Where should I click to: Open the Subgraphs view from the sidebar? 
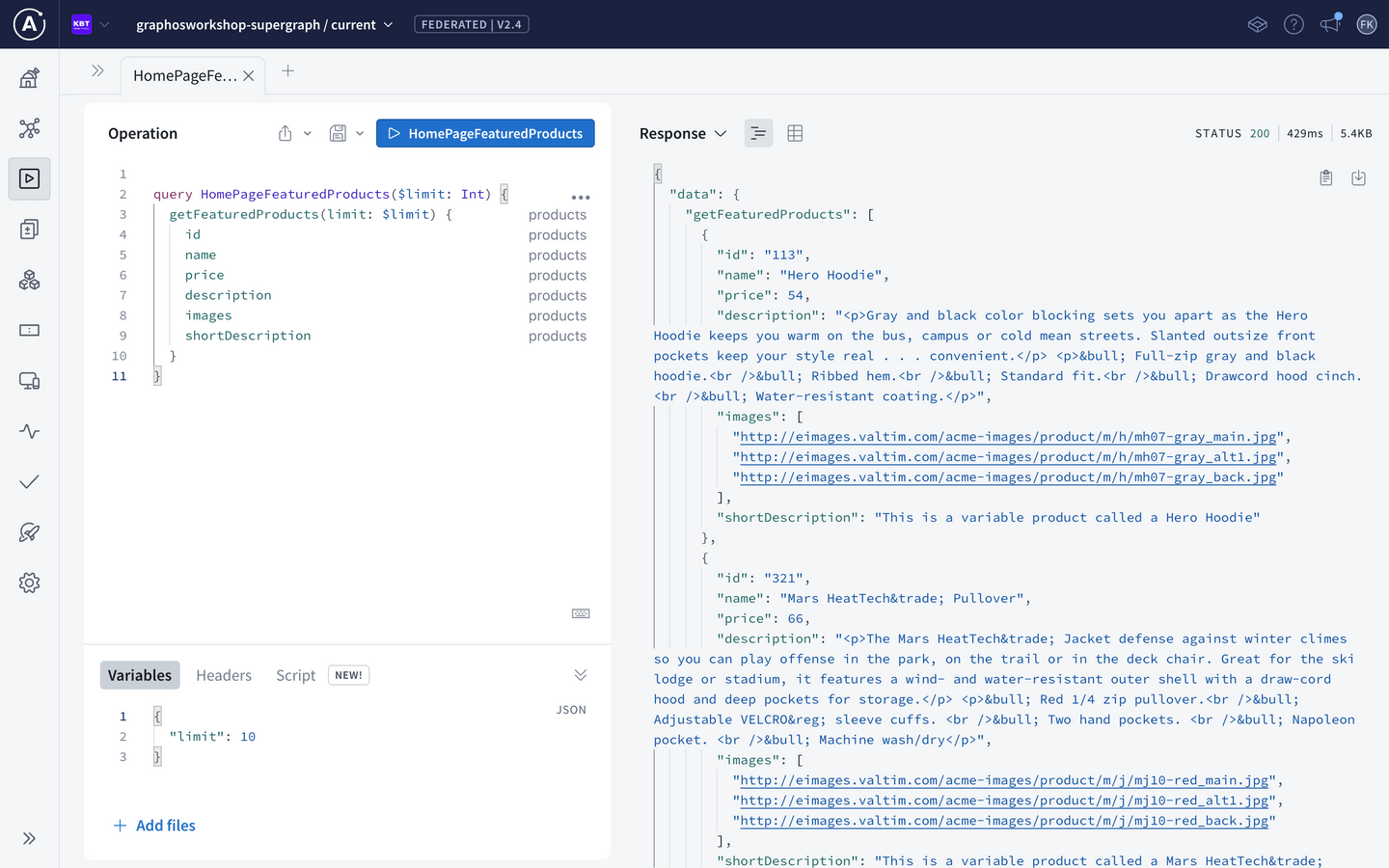point(29,280)
